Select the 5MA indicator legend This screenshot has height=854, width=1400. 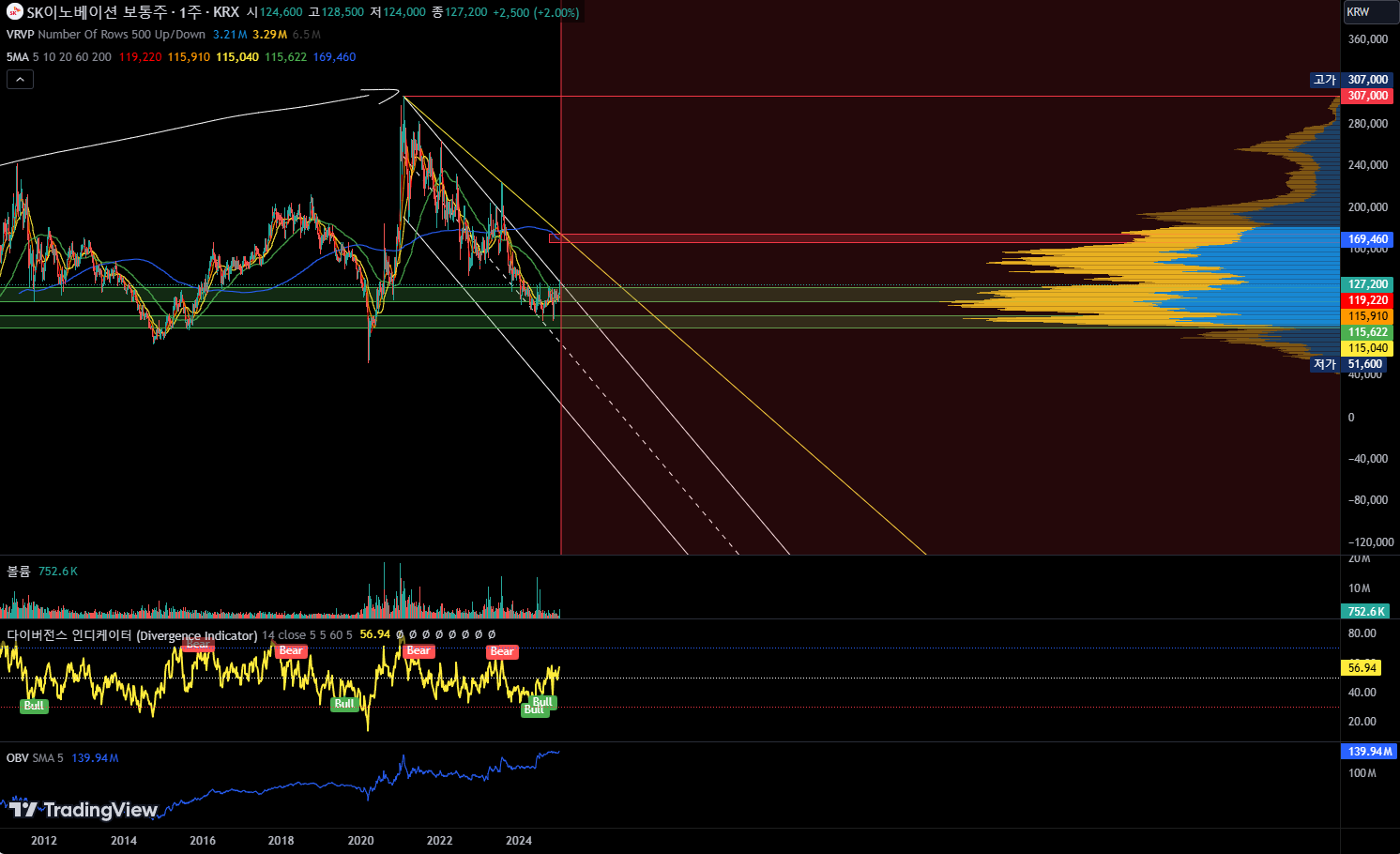pyautogui.click(x=18, y=57)
